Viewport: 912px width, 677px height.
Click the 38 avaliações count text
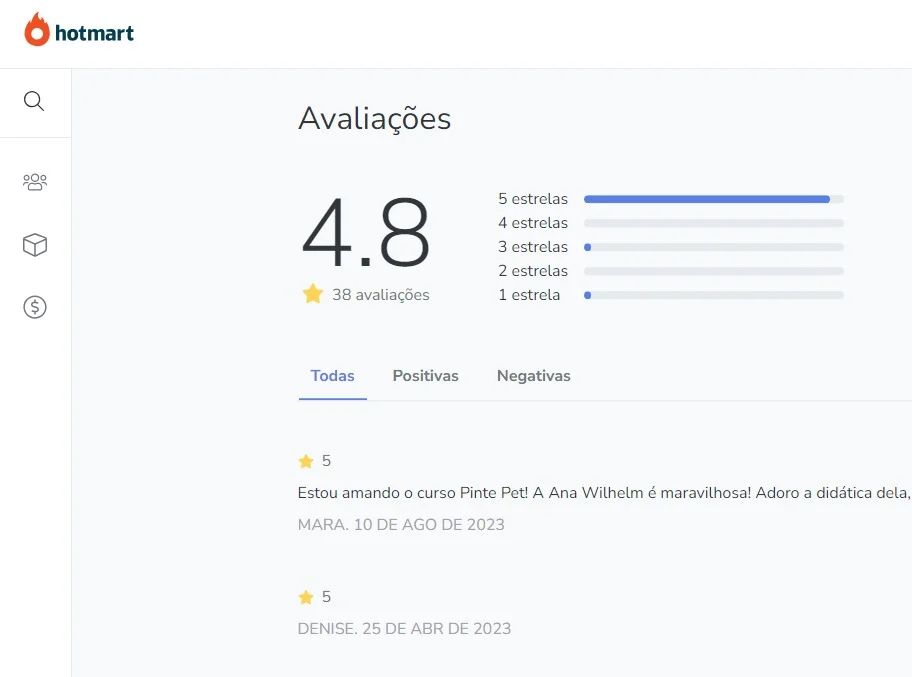(380, 295)
